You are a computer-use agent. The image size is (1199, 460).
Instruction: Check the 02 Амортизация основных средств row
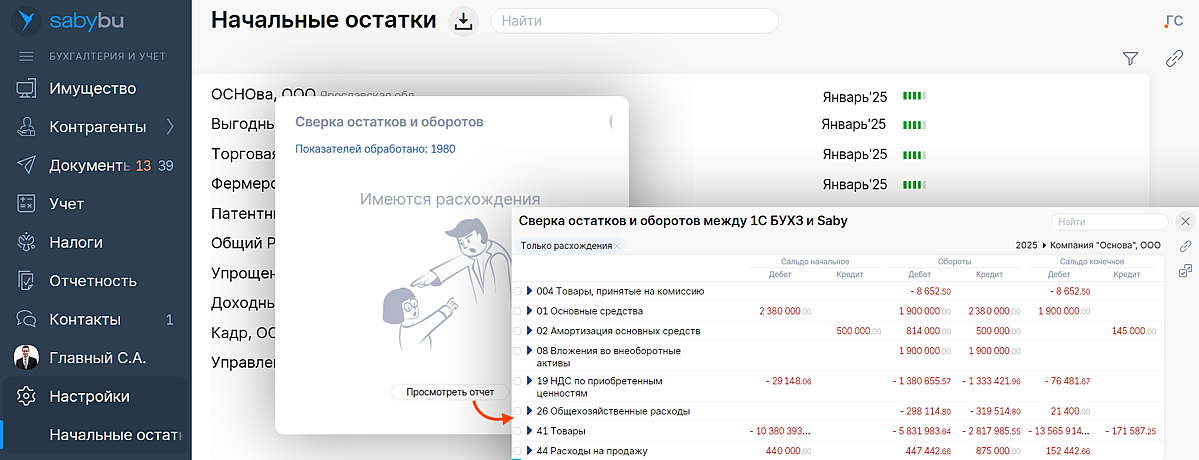[x=517, y=331]
